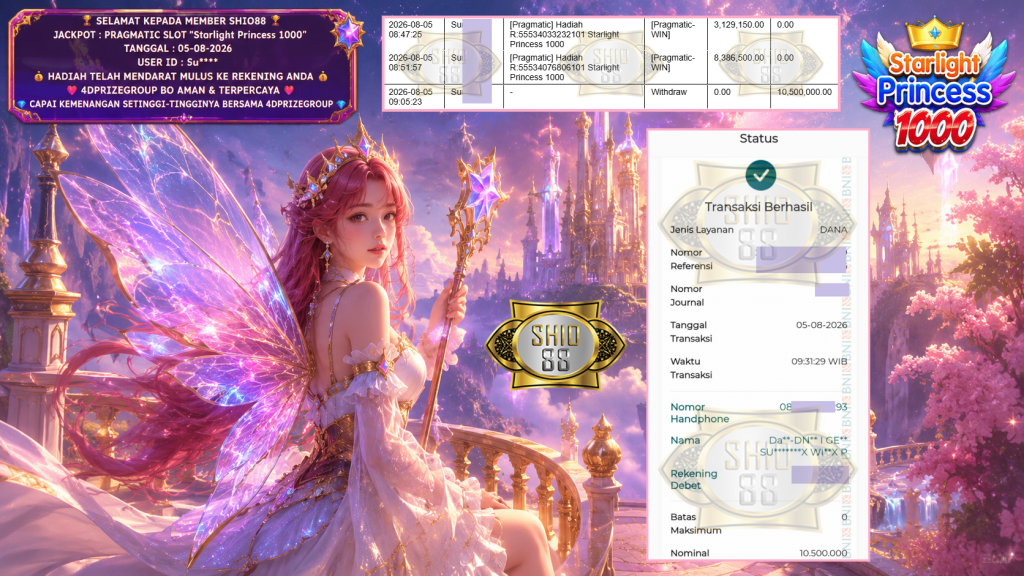
Task: Click the '10,500,000.00' withdraw amount cell
Action: [805, 92]
